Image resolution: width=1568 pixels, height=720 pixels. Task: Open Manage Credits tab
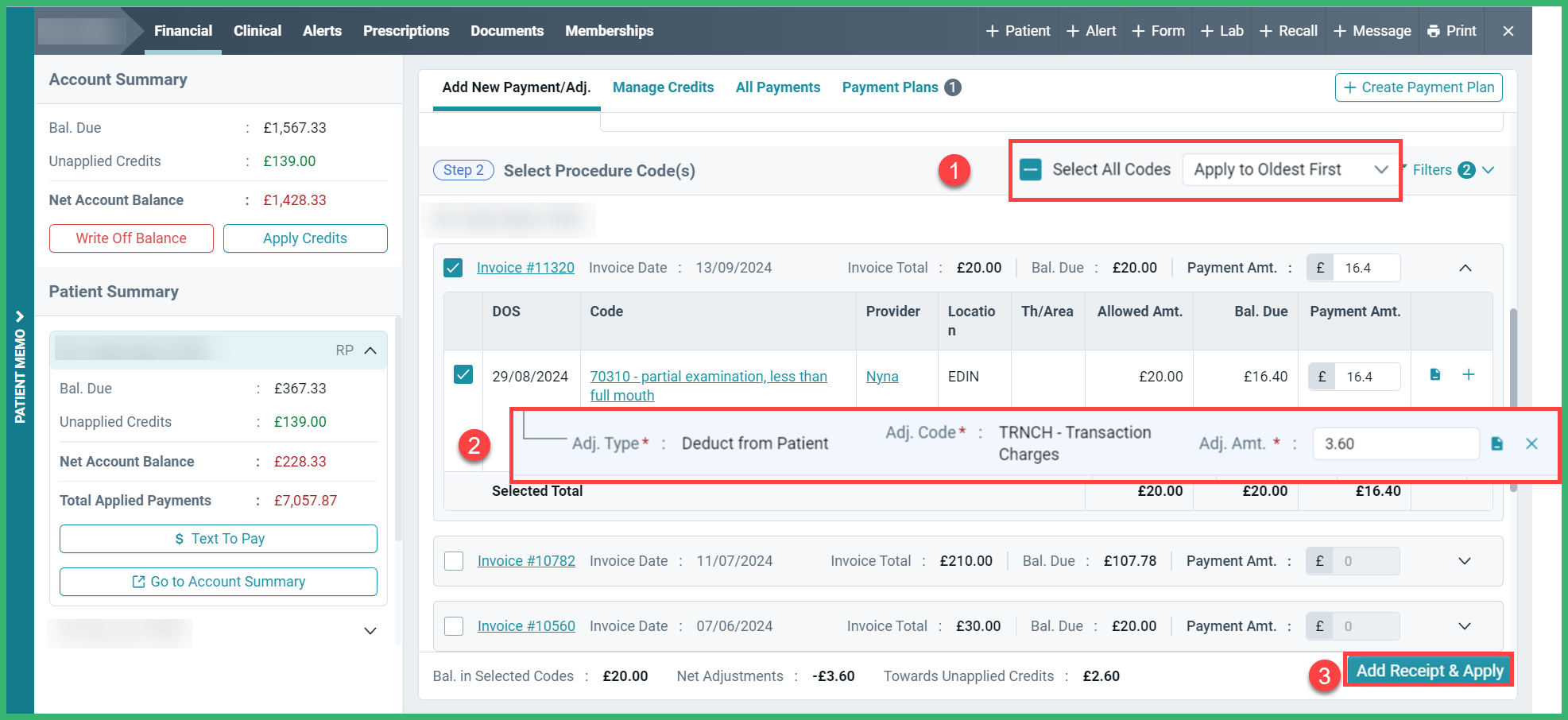tap(664, 87)
